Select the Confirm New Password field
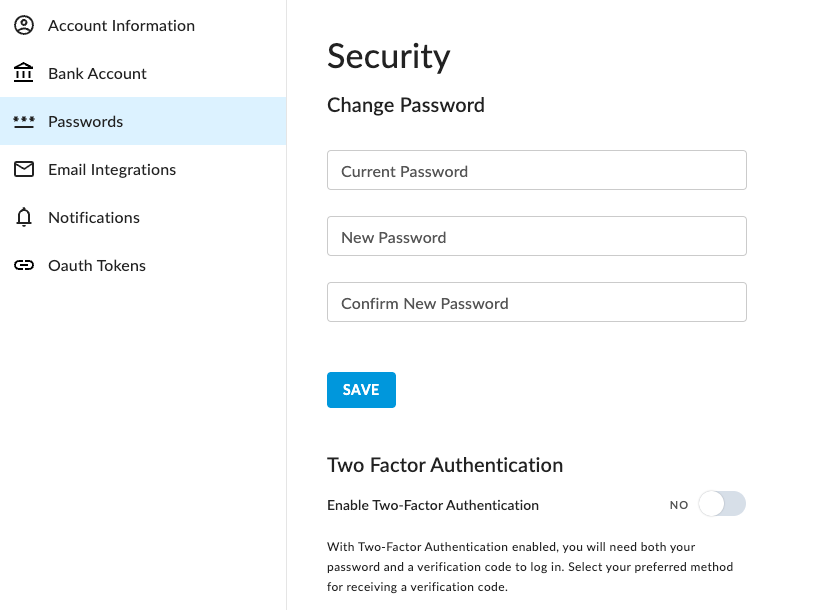This screenshot has width=835, height=610. click(x=536, y=302)
